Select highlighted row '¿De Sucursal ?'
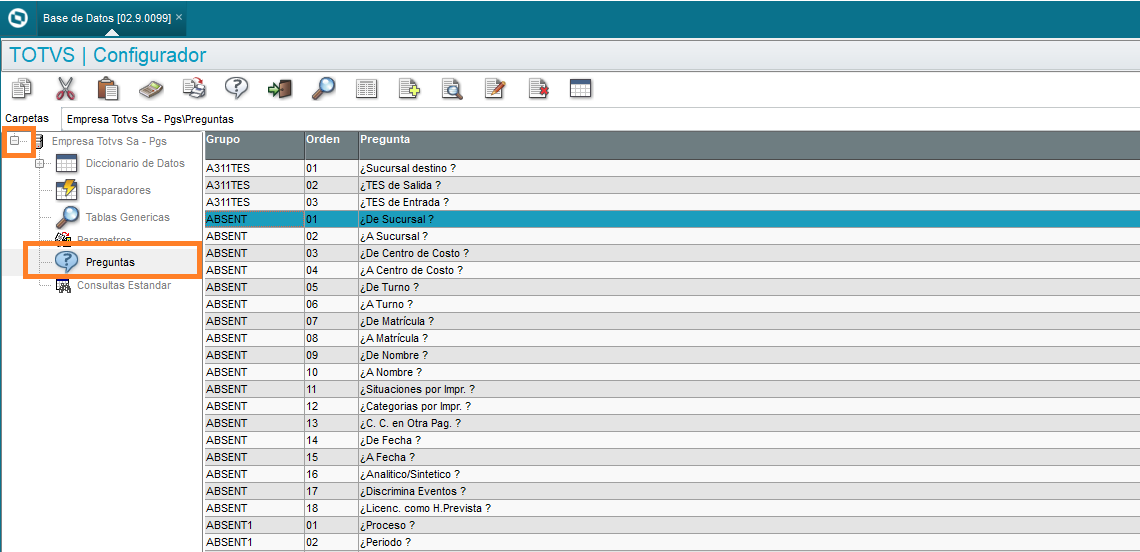 pyautogui.click(x=672, y=219)
